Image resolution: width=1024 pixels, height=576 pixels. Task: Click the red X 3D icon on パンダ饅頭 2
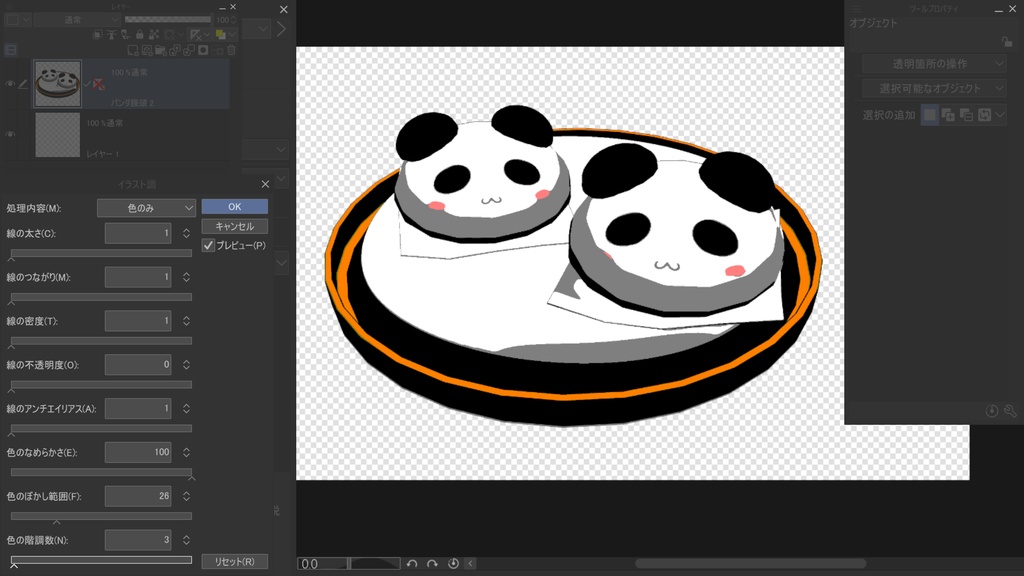click(98, 84)
